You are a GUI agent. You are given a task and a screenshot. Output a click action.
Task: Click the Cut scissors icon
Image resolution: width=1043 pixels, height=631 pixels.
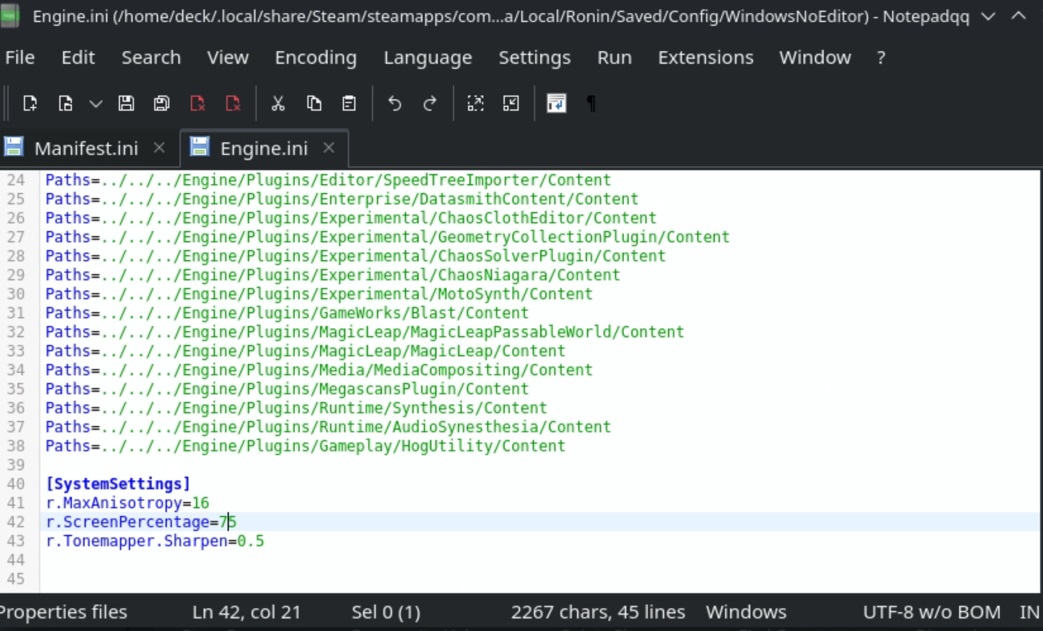tap(278, 103)
